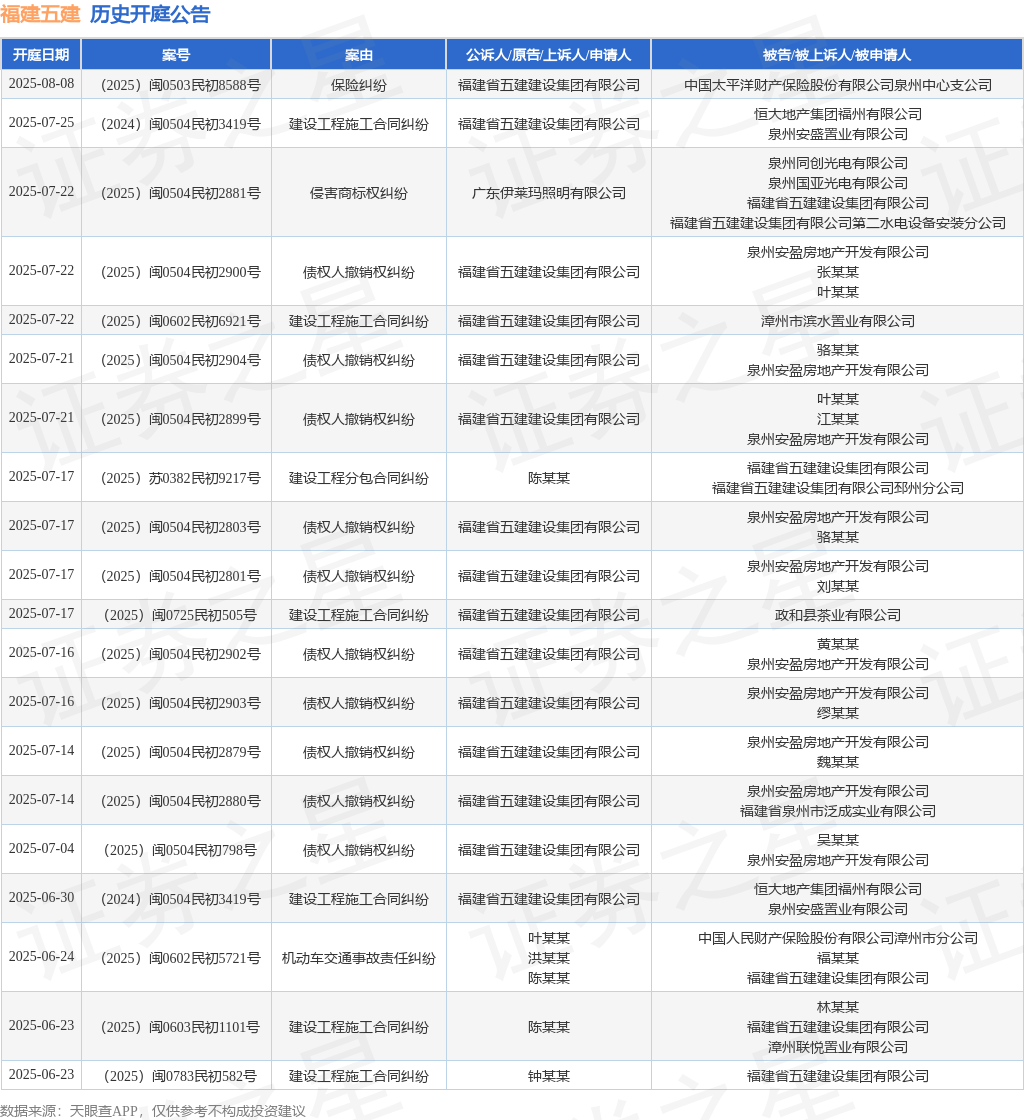Select date 2025-08-08
This screenshot has height=1120, width=1024.
click(41, 84)
